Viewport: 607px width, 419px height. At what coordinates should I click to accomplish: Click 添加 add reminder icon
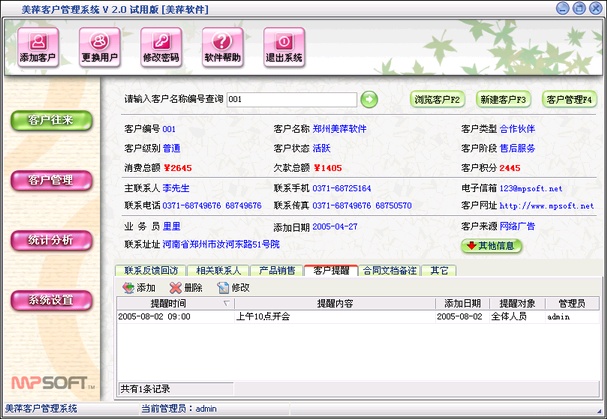coord(125,287)
